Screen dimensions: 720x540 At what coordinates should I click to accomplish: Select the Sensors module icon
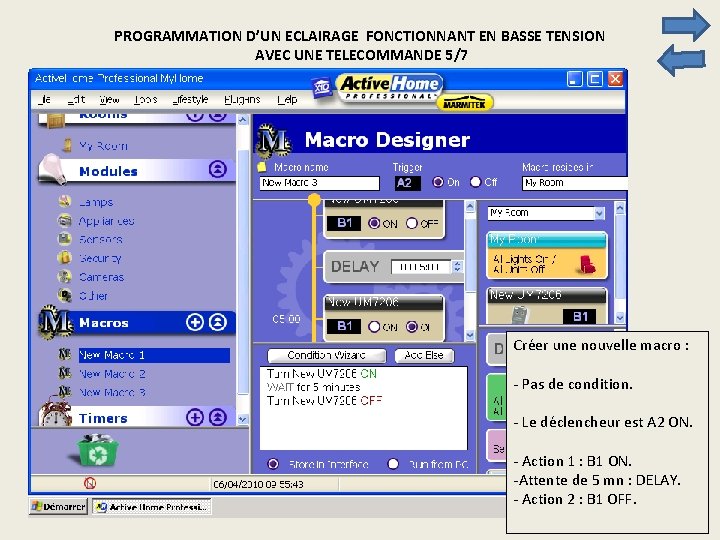click(x=65, y=239)
